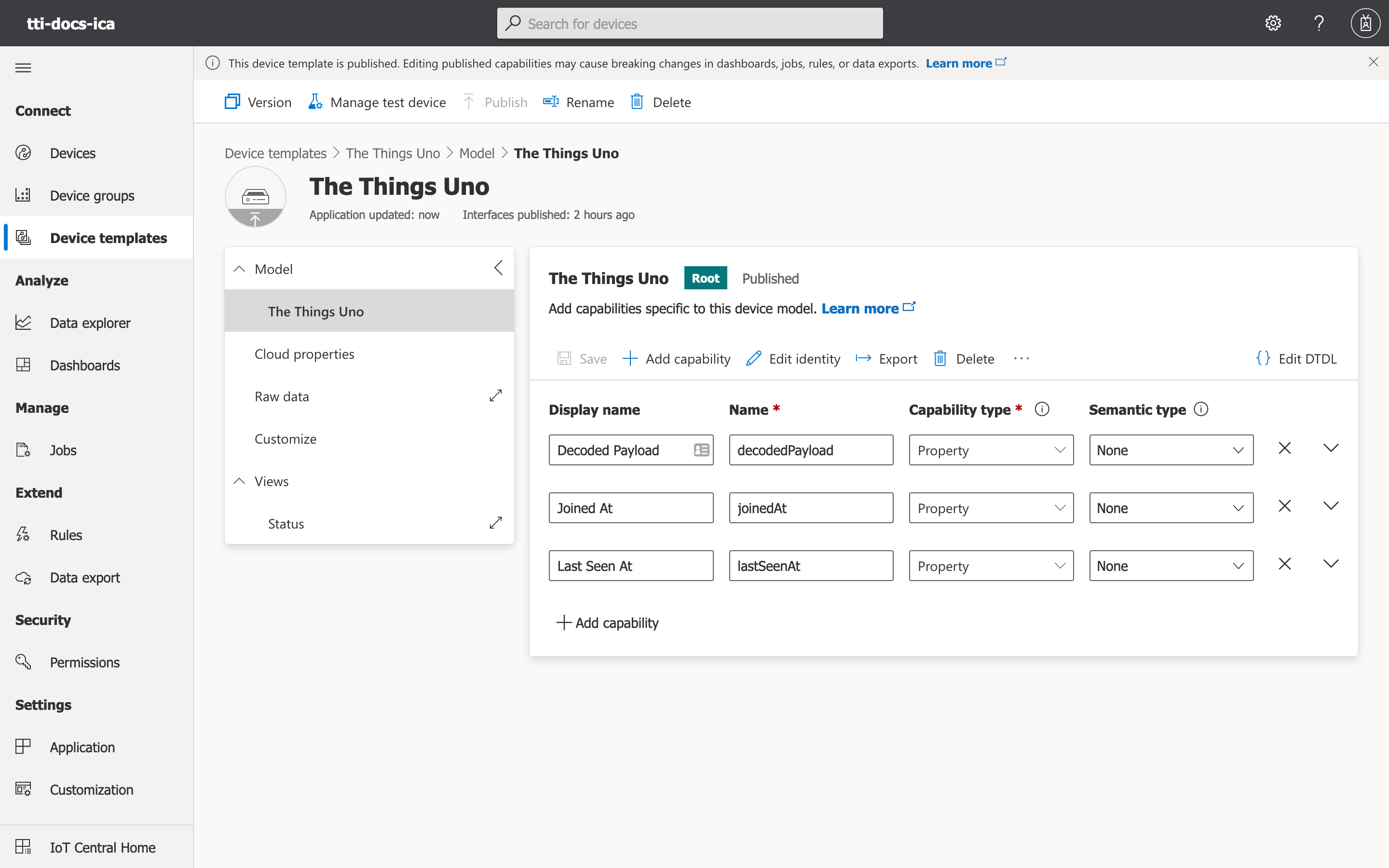
Task: Select Cloud properties in model tree
Action: point(304,354)
